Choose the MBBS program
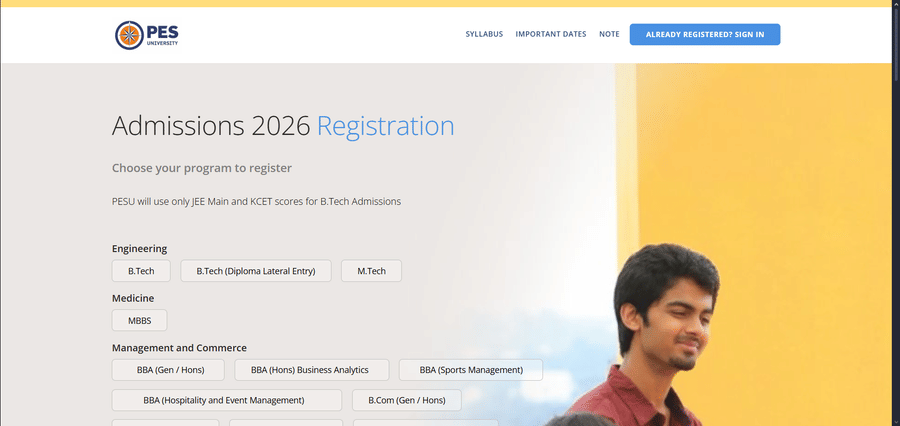 139,320
